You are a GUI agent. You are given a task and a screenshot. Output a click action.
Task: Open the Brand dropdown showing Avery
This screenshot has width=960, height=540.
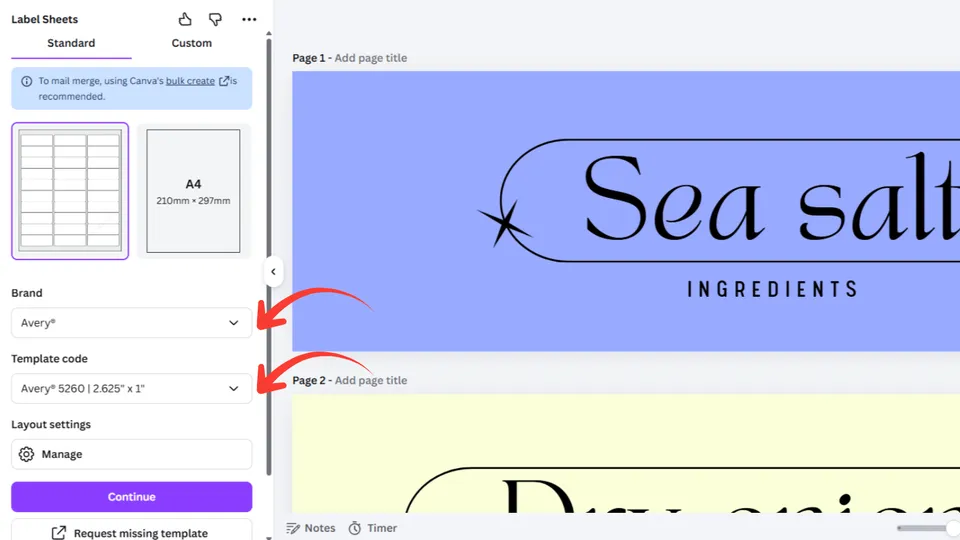[132, 323]
